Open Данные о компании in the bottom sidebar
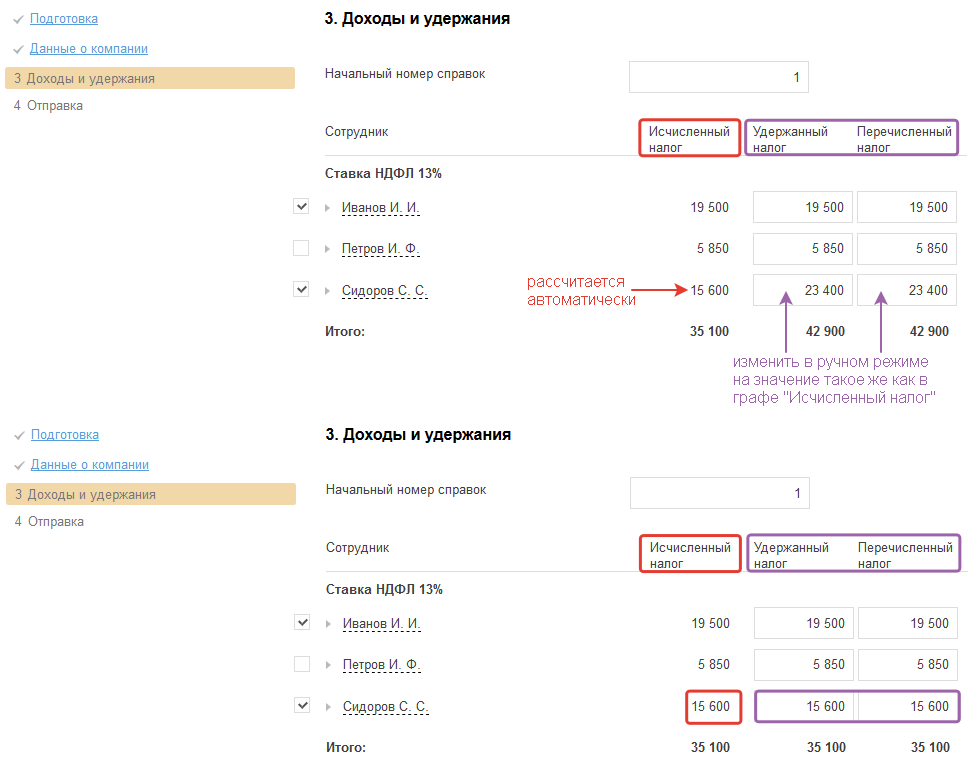 (89, 465)
